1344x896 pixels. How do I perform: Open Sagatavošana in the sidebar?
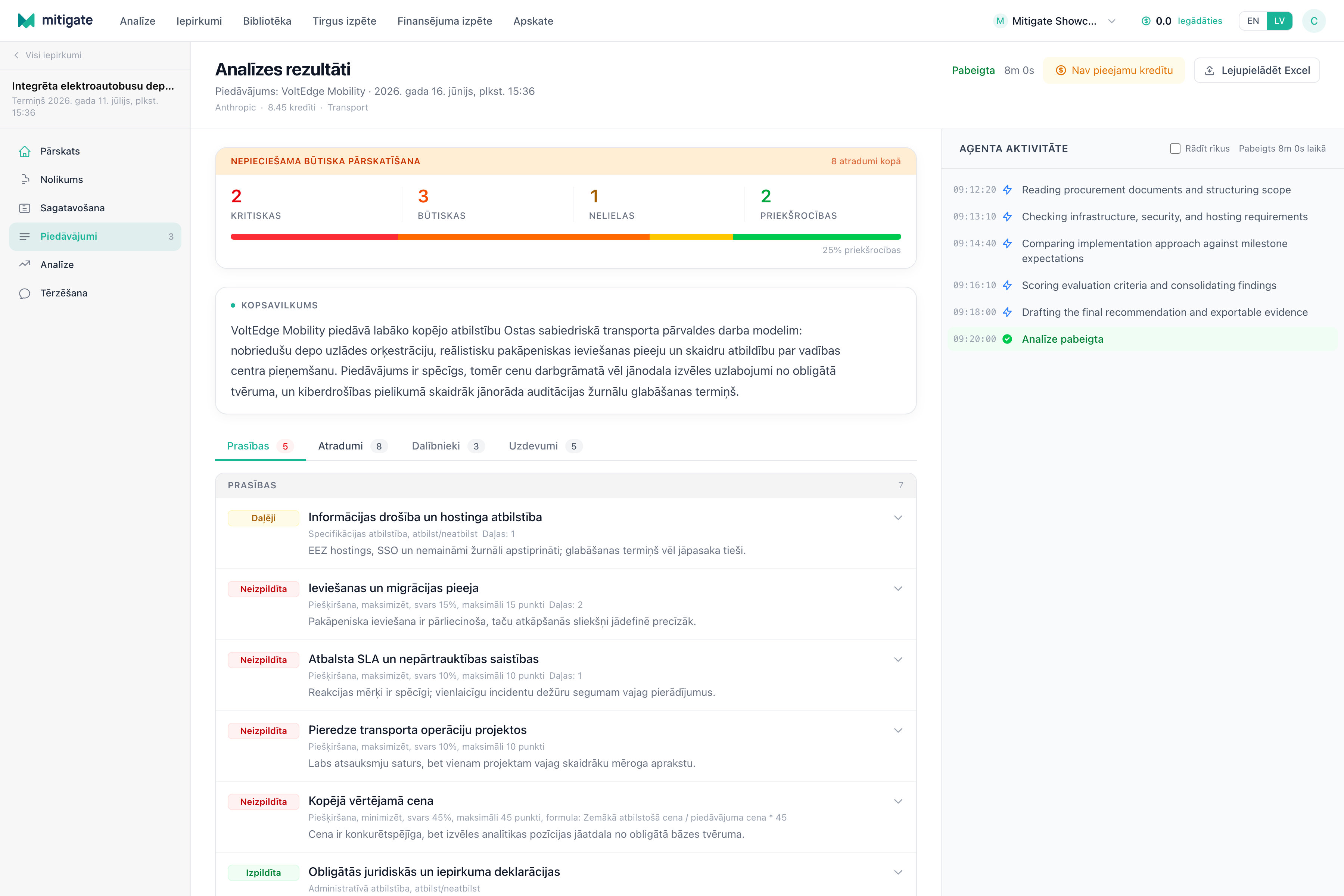click(95, 208)
